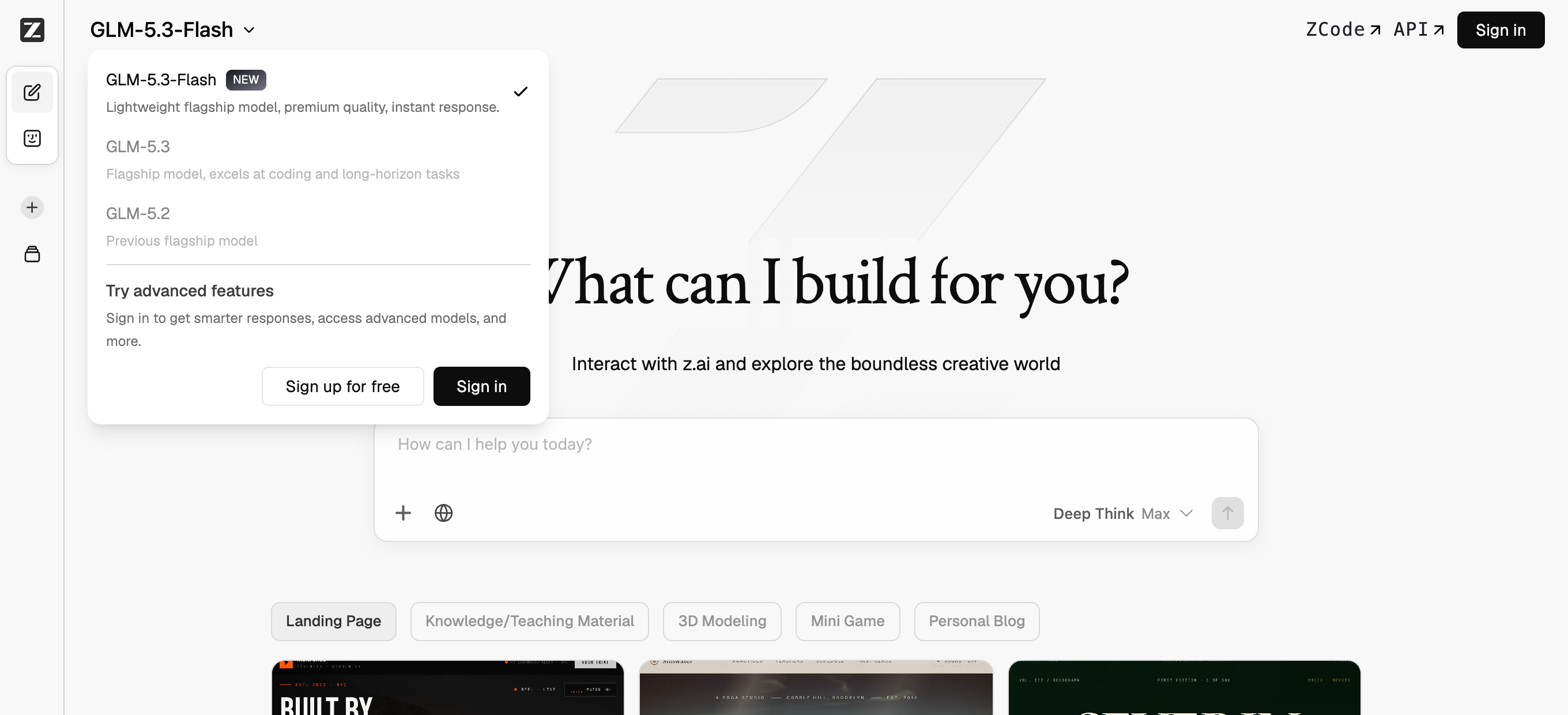Open the yoga studio landing page thumbnail

click(816, 687)
